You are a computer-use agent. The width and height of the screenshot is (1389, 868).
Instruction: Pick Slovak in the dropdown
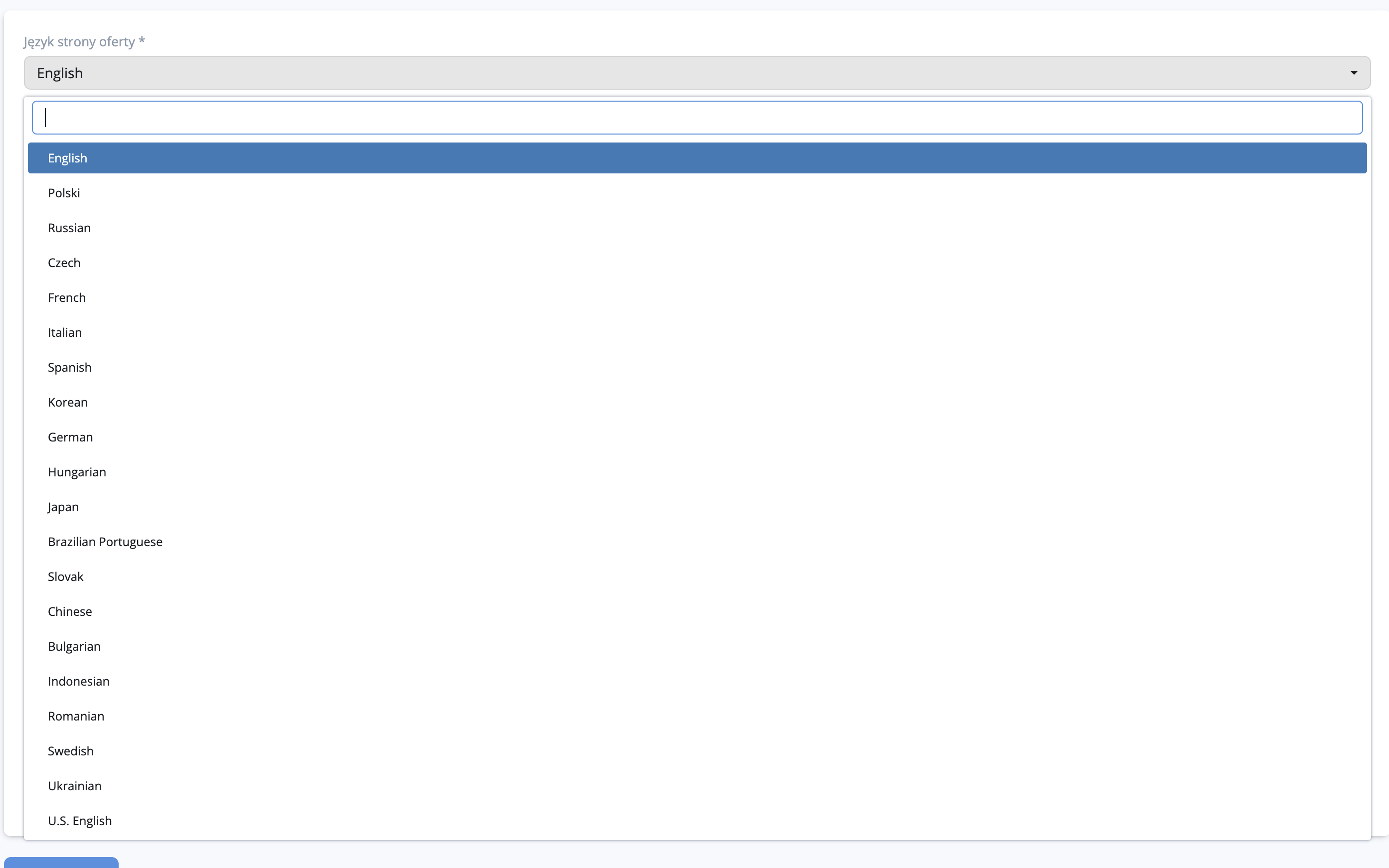(x=697, y=577)
